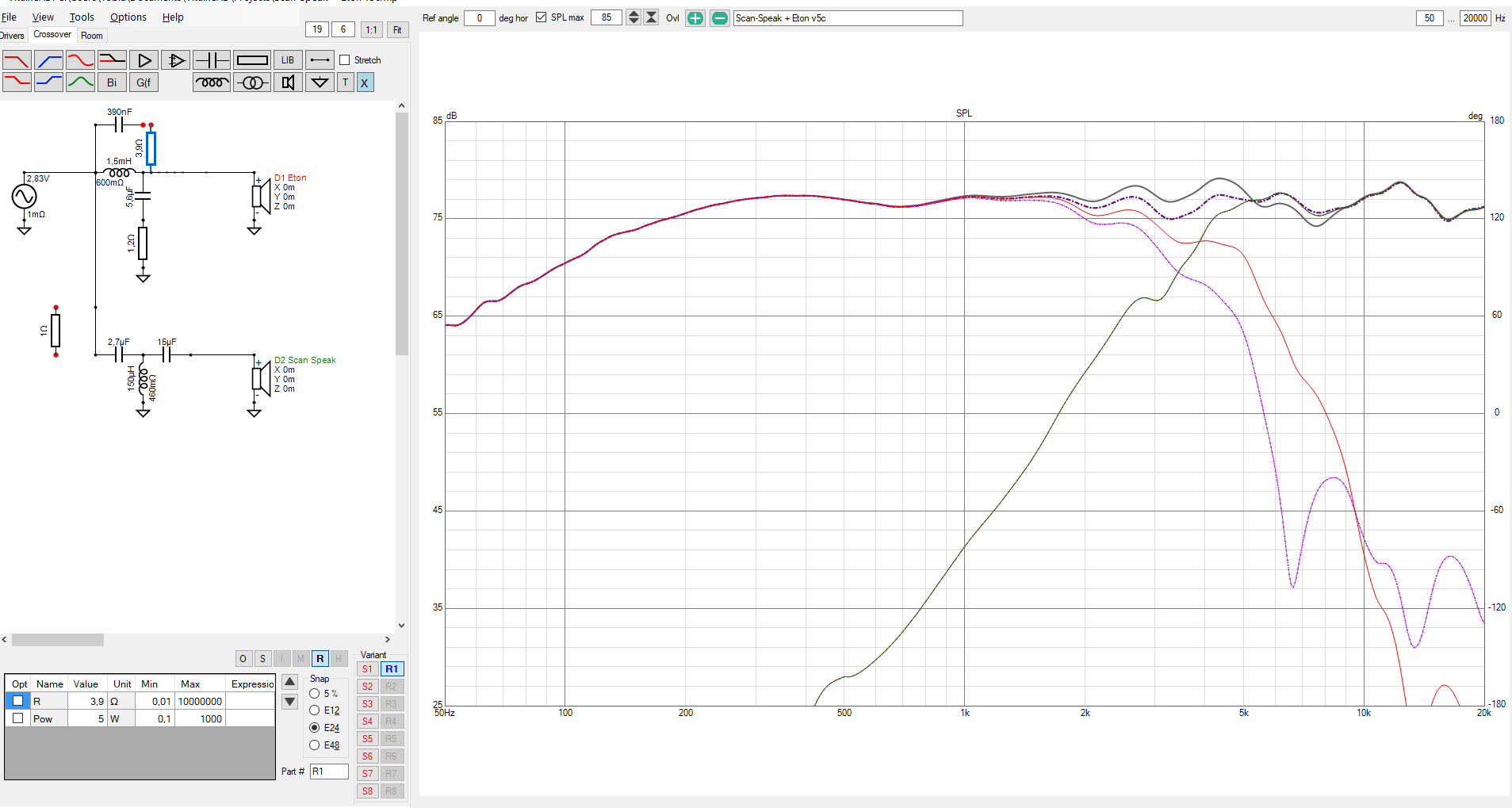Insert a blue high-pass filter block
Image resolution: width=1512 pixels, height=808 pixels.
point(48,60)
